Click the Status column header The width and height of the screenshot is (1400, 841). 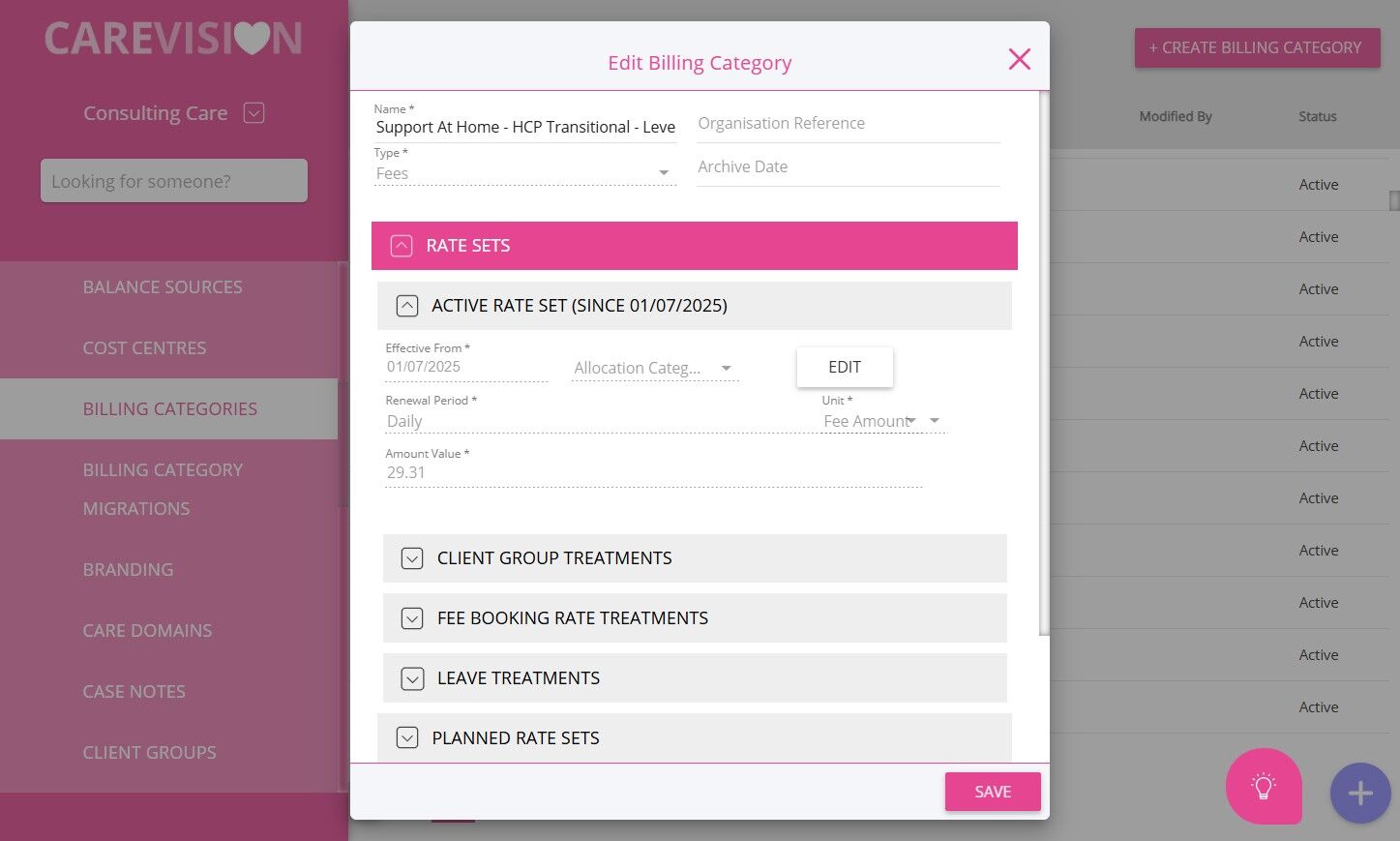point(1317,116)
